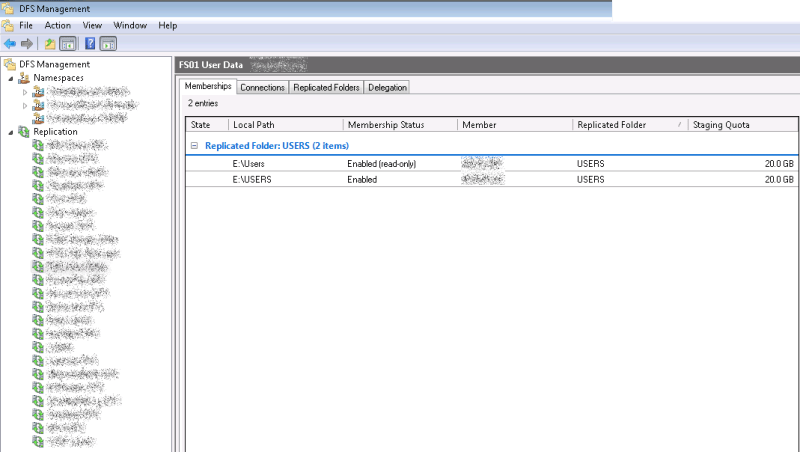Toggle the Show/Hide Console Tree icon
800x452 pixels.
(68, 44)
